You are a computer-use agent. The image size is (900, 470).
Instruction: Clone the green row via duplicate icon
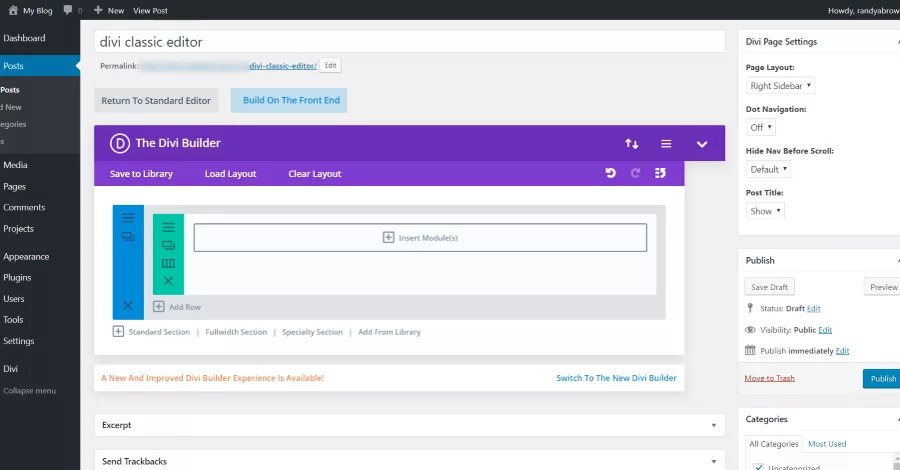point(168,246)
